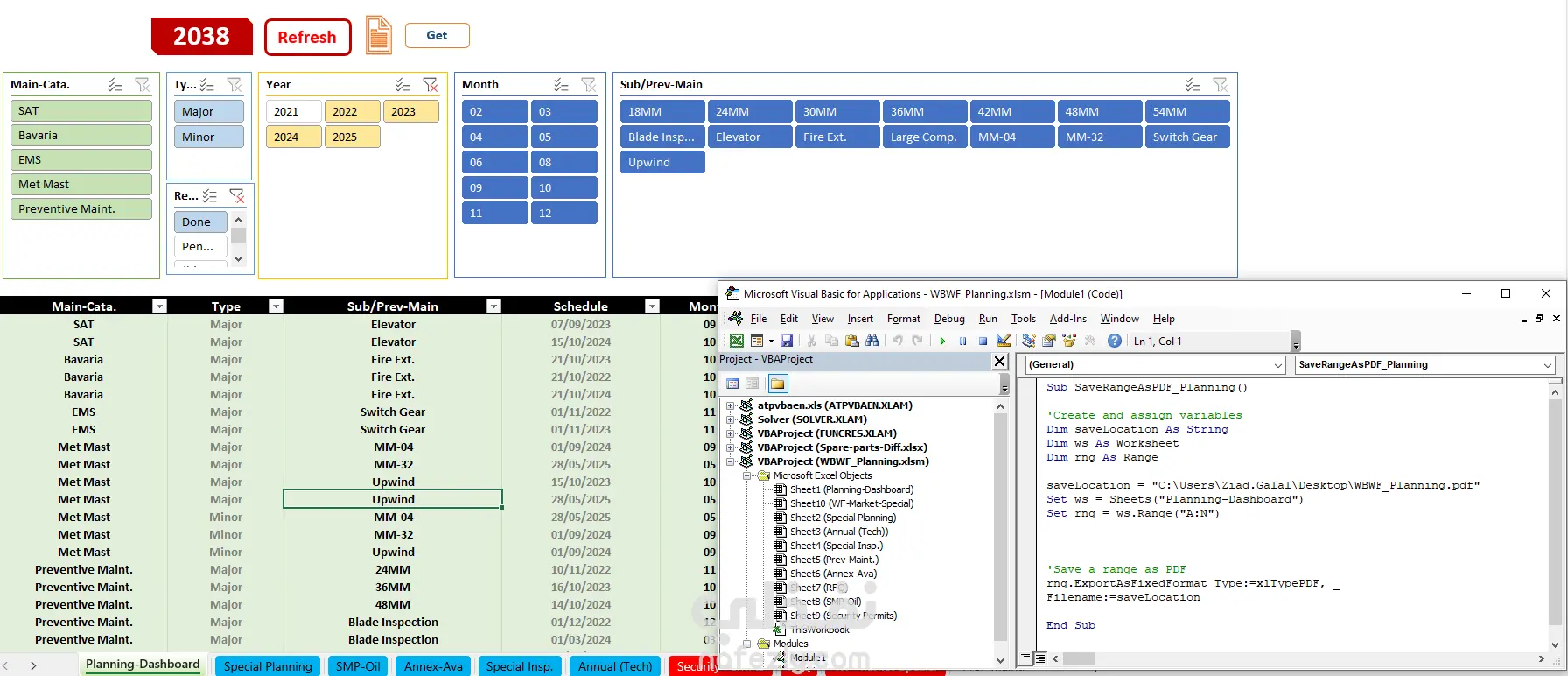
Task: Clear filter on the Year slicer
Action: 430,85
